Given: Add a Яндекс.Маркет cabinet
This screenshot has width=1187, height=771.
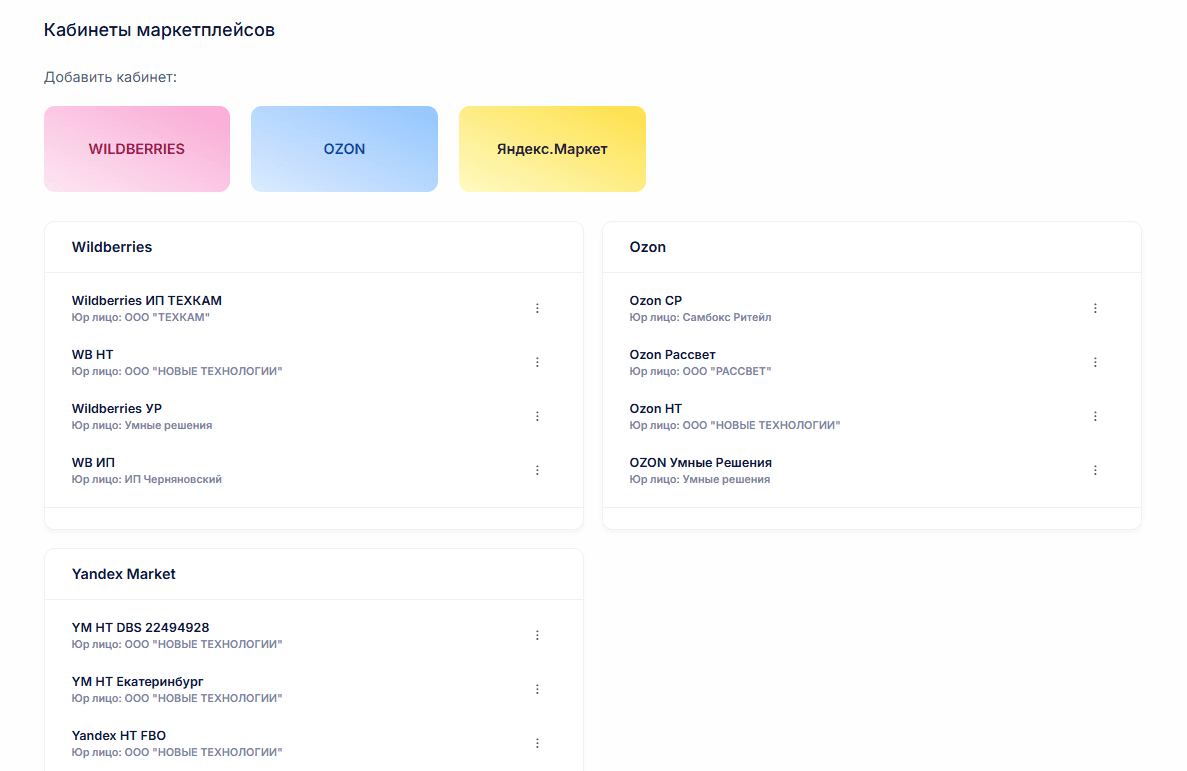Looking at the screenshot, I should point(552,148).
